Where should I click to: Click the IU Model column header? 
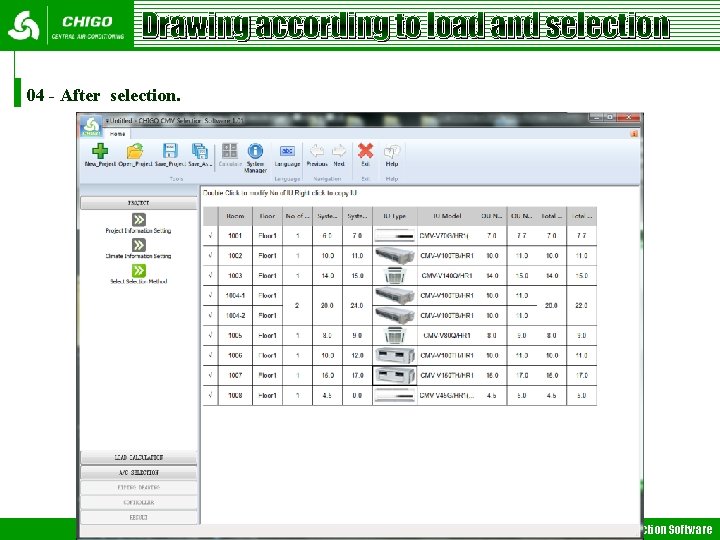pyautogui.click(x=447, y=216)
